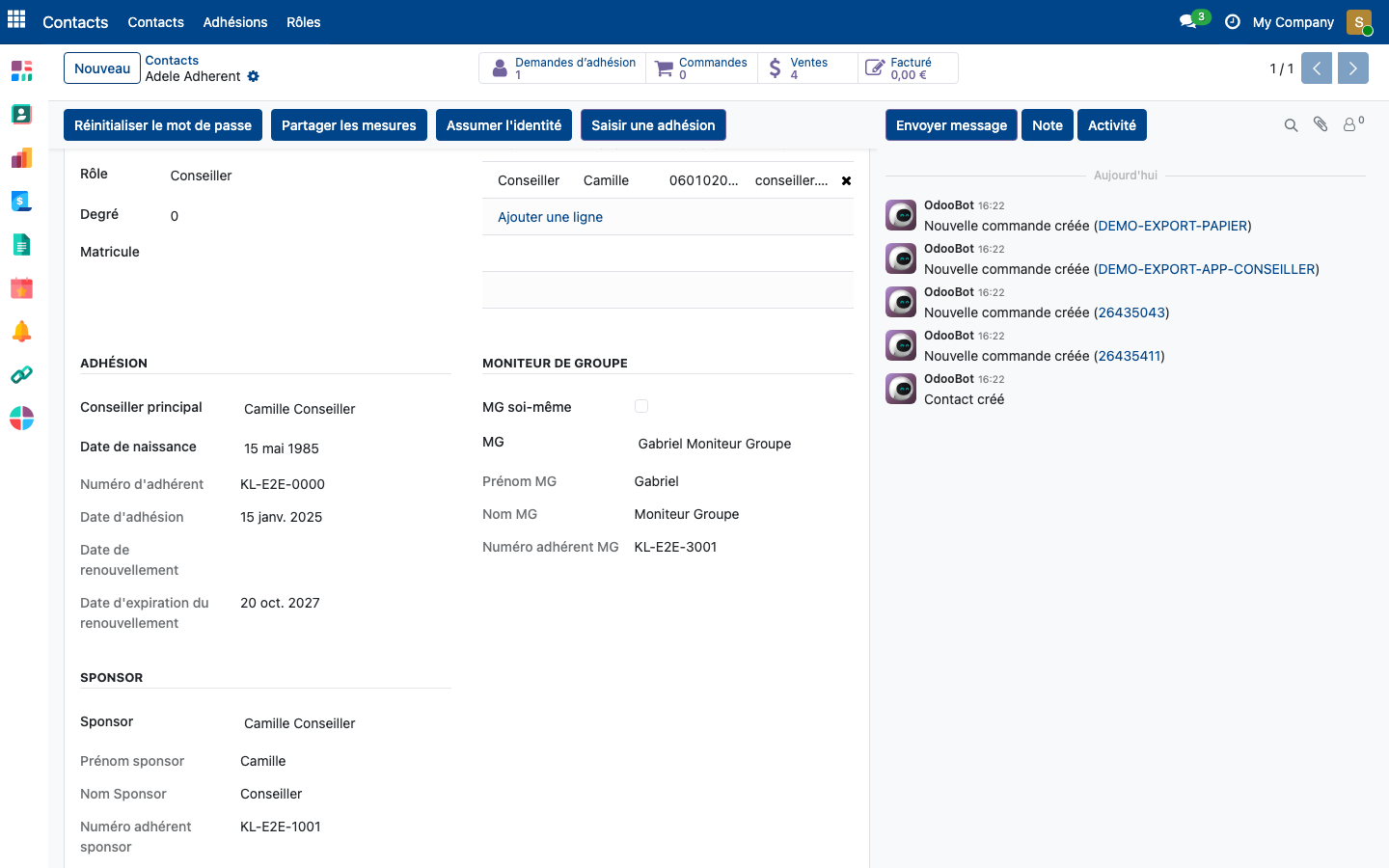Viewport: 1389px width, 868px height.
Task: Open the Commandes stat button
Action: coord(701,68)
